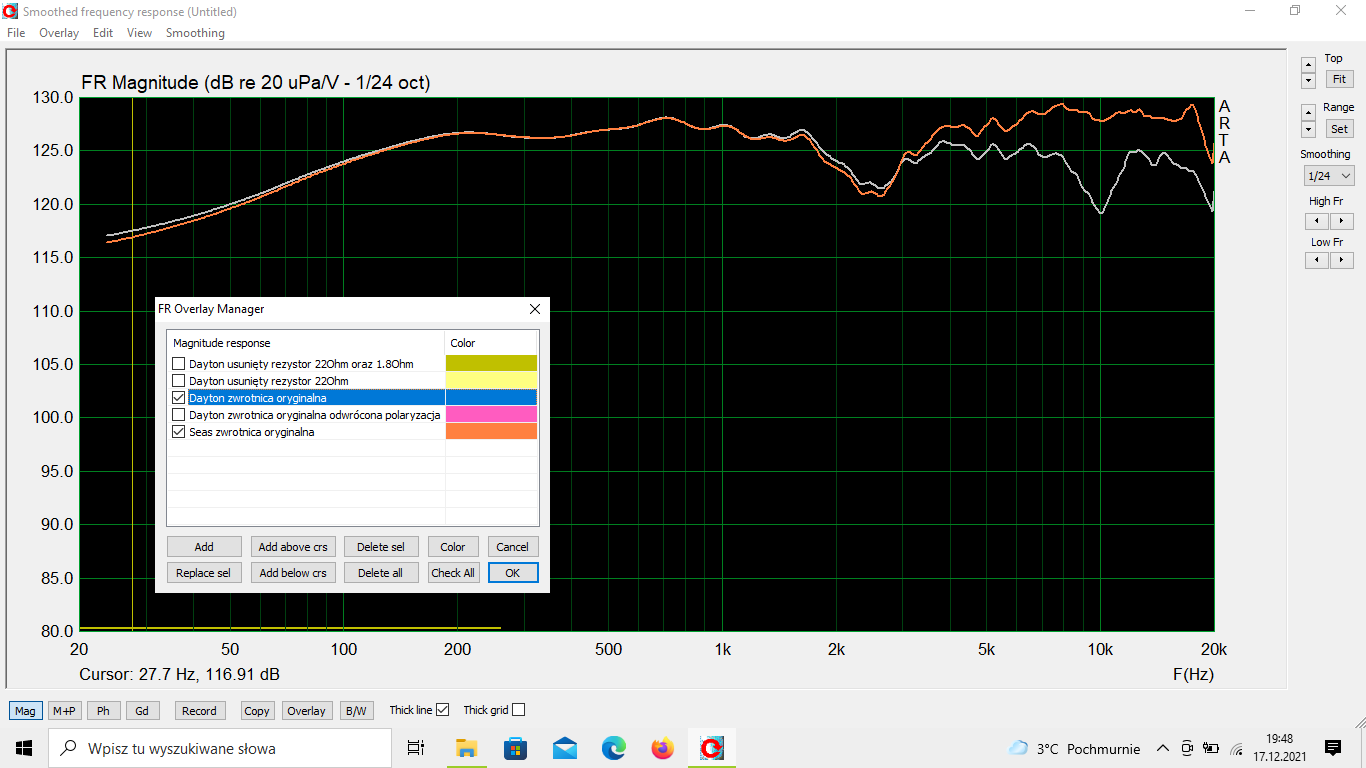Click the taskbar search box
The width and height of the screenshot is (1366, 768).
click(x=220, y=748)
